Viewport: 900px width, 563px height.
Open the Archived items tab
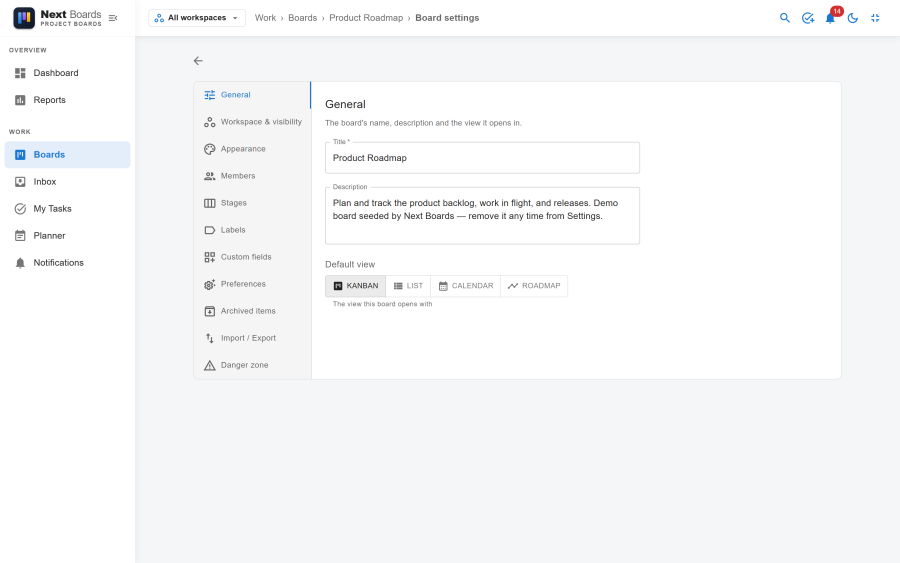(x=253, y=311)
